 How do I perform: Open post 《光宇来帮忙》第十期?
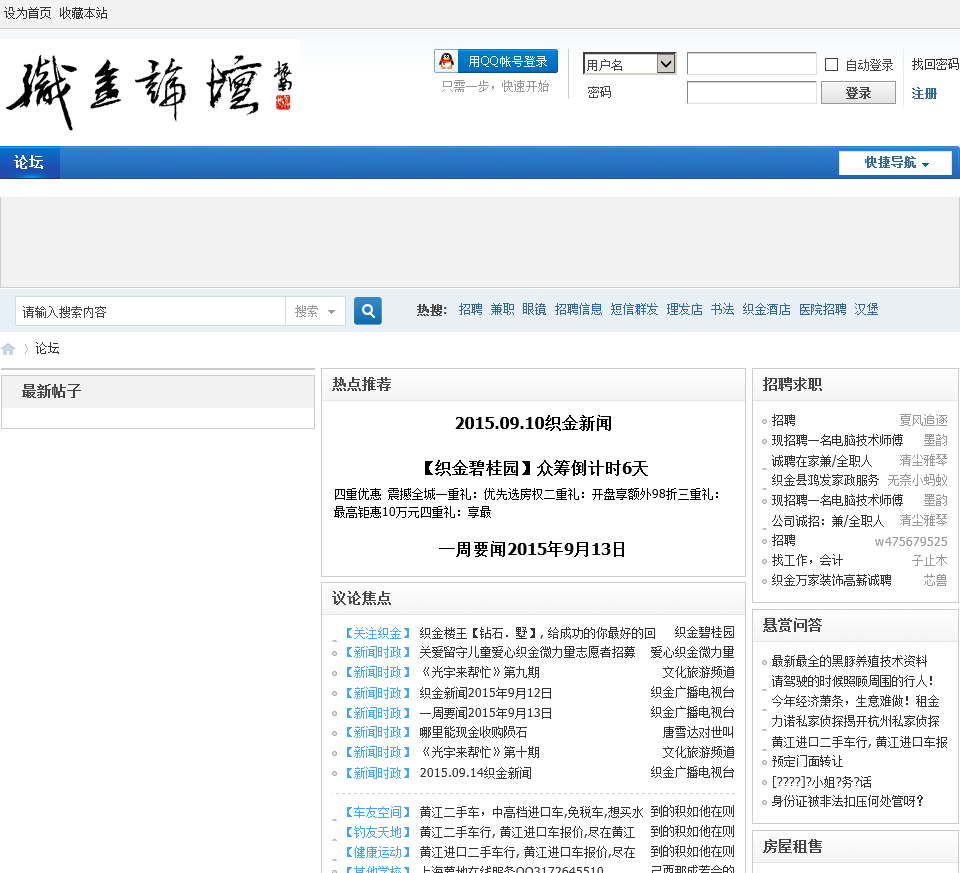[x=479, y=752]
